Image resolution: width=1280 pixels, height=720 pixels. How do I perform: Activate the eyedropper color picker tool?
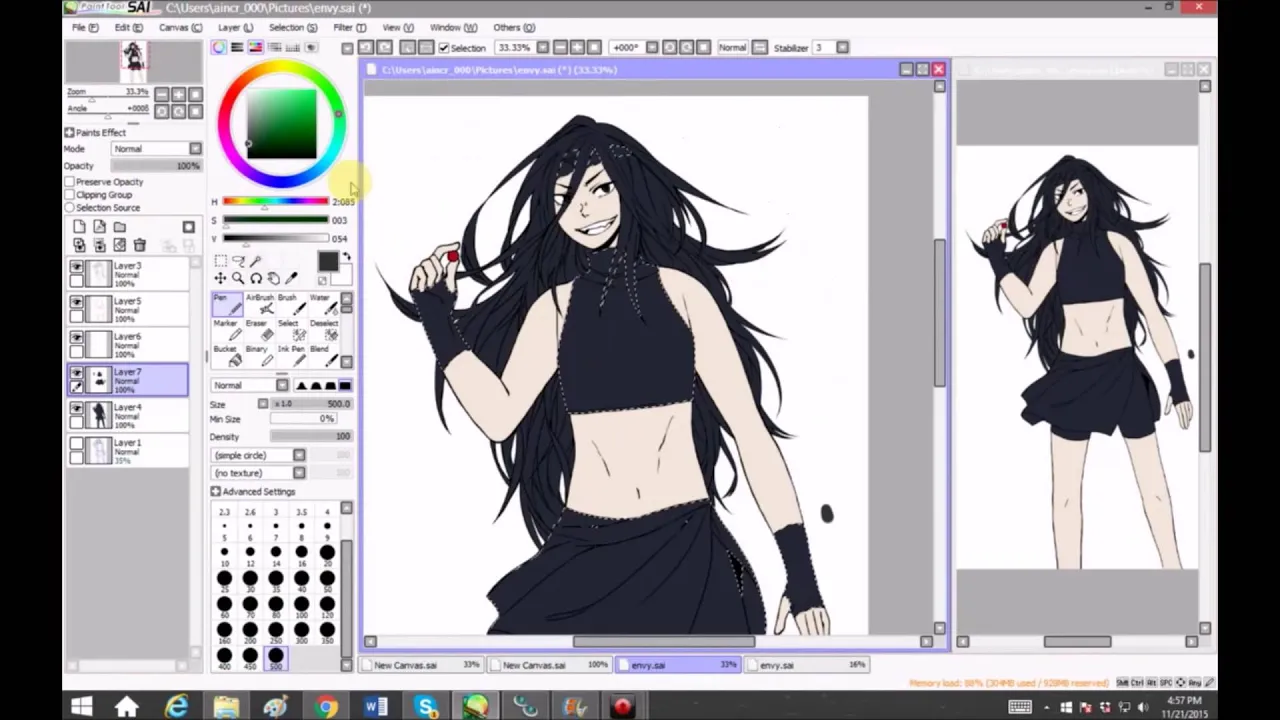(x=292, y=278)
